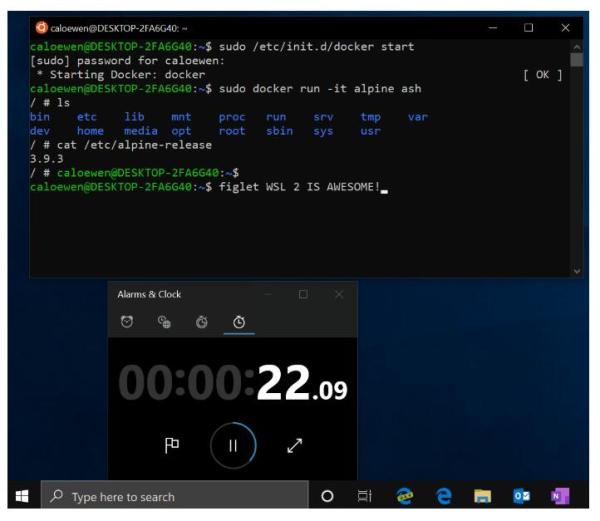The width and height of the screenshot is (600, 521).
Task: Open Outlook from the taskbar
Action: point(521,496)
